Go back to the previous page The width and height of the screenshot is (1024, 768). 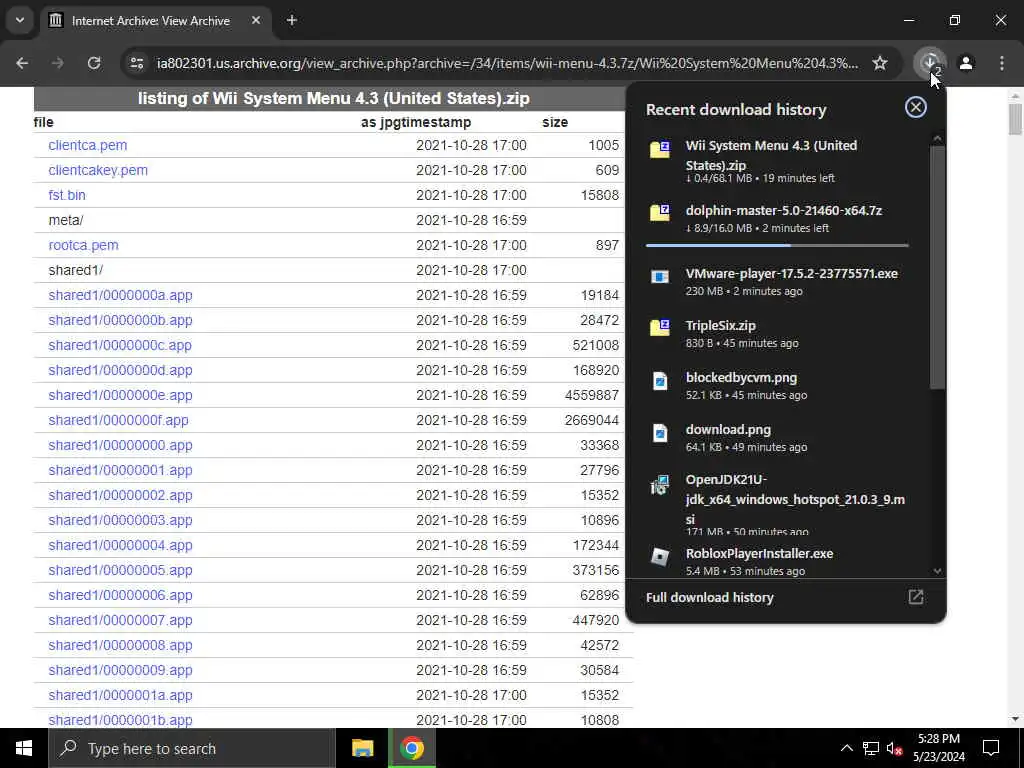click(x=22, y=63)
